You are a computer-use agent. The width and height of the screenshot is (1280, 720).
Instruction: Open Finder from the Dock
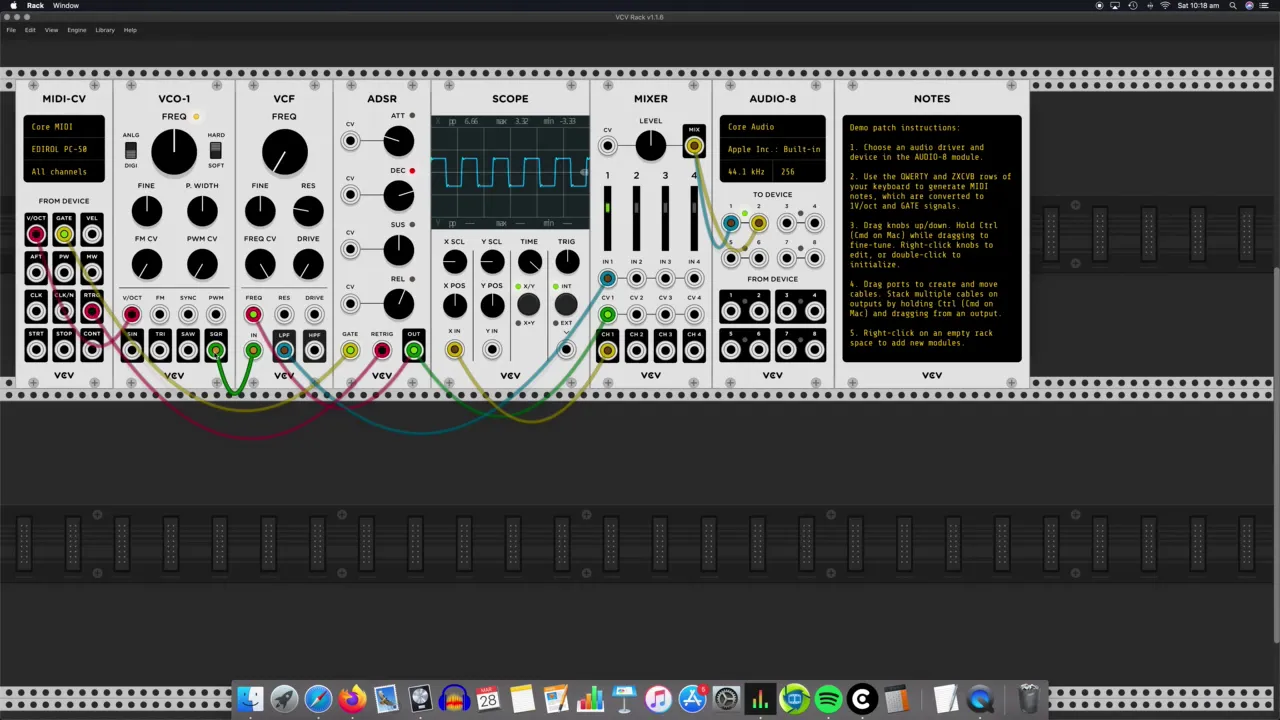pos(250,699)
